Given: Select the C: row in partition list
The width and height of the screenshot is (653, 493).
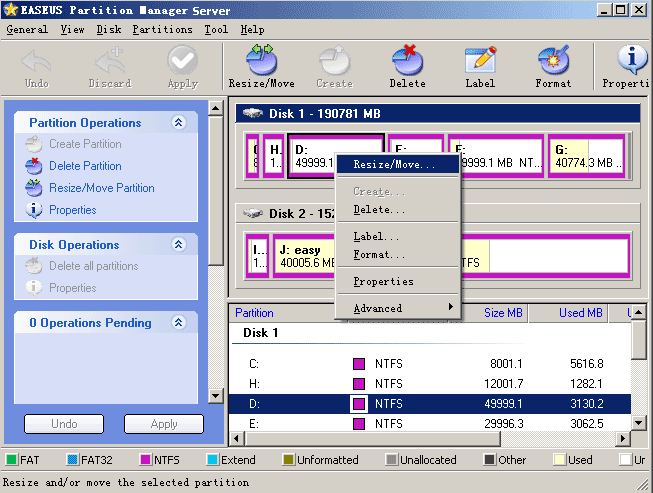Looking at the screenshot, I should pos(430,364).
